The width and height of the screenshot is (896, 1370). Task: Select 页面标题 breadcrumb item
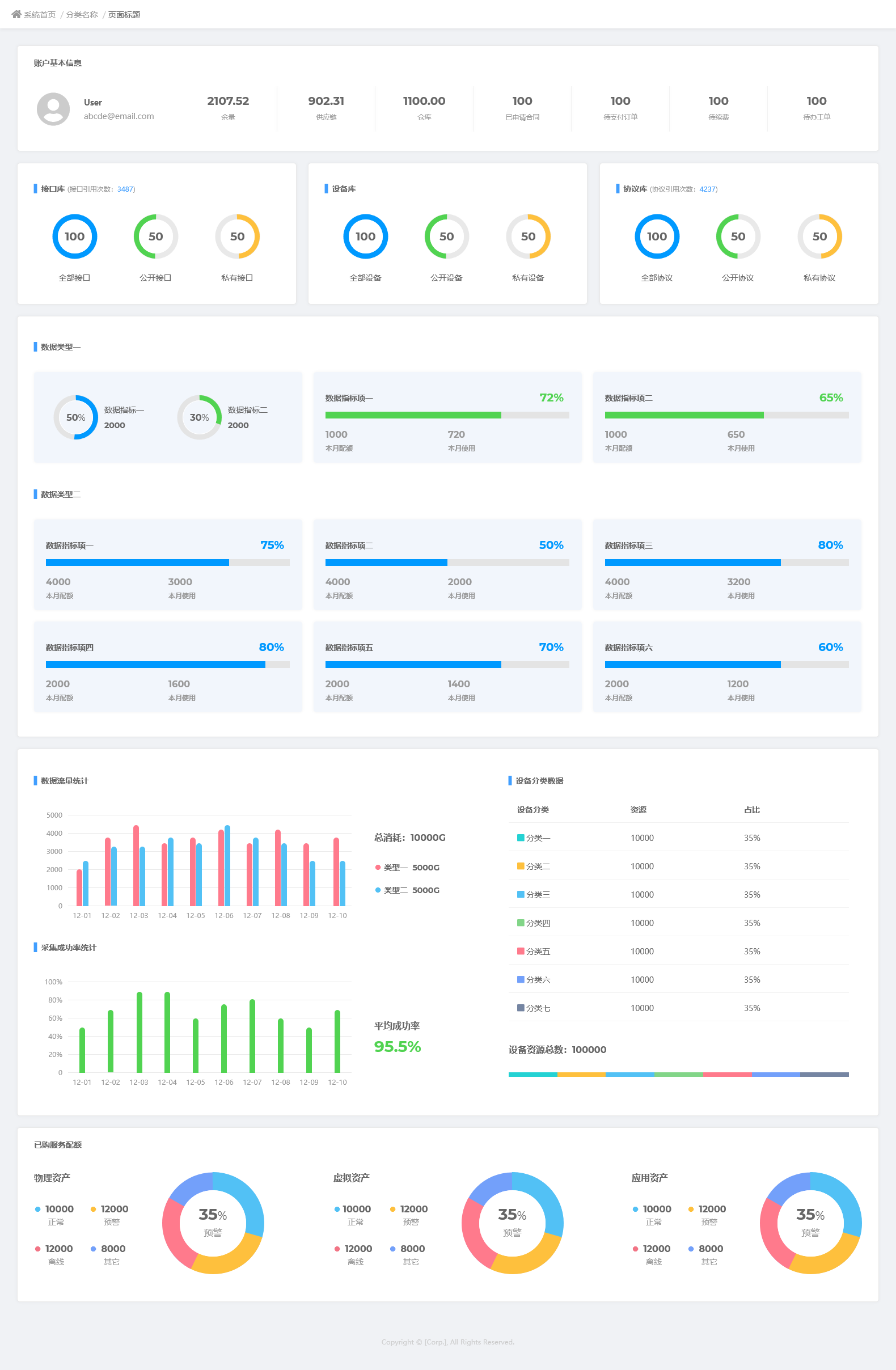pyautogui.click(x=124, y=15)
